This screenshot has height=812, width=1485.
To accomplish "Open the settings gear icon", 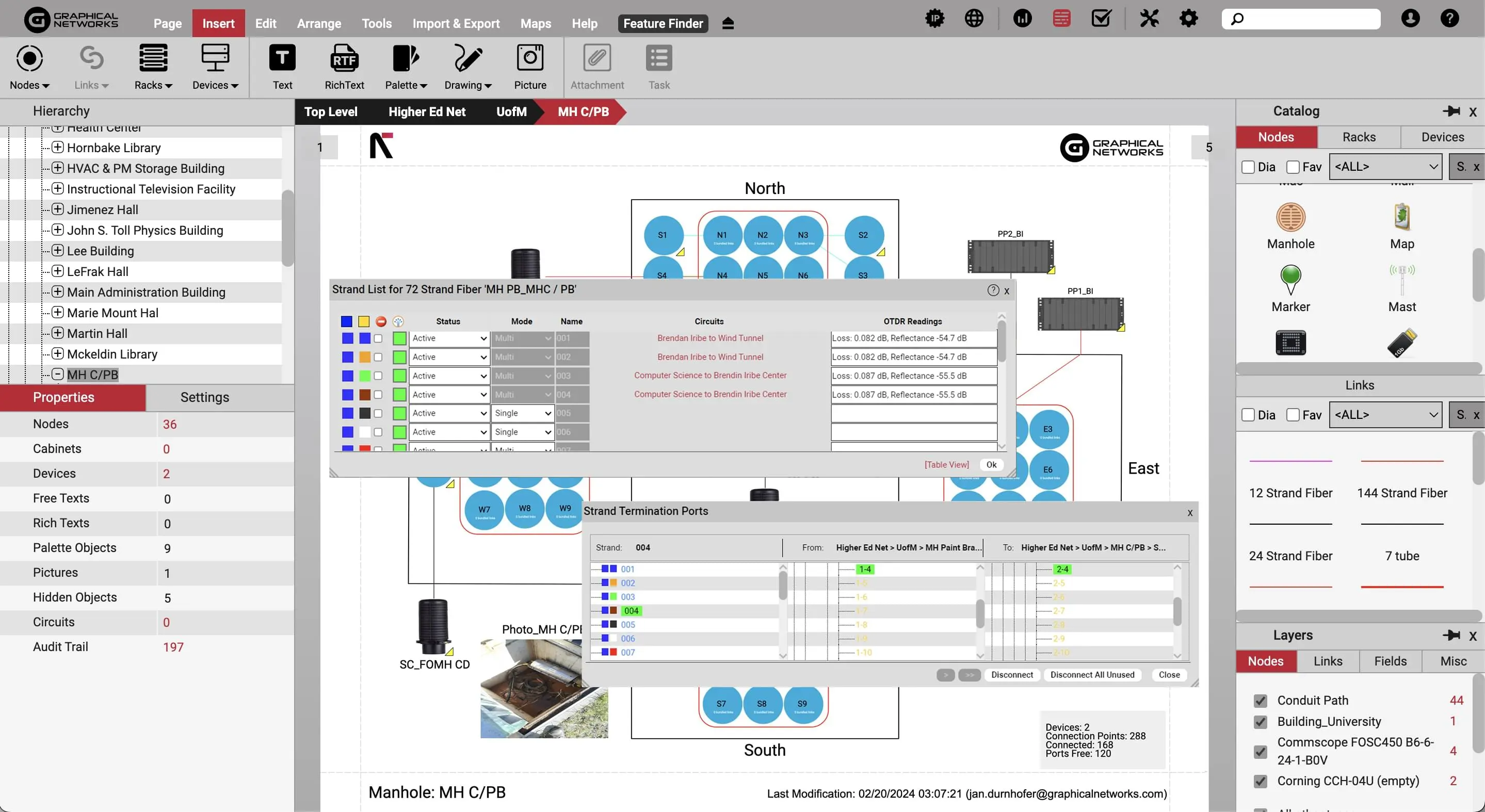I will (x=1188, y=19).
